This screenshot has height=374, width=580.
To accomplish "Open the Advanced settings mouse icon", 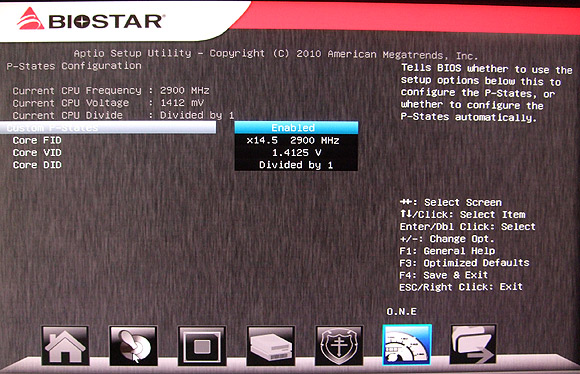I will pos(133,346).
